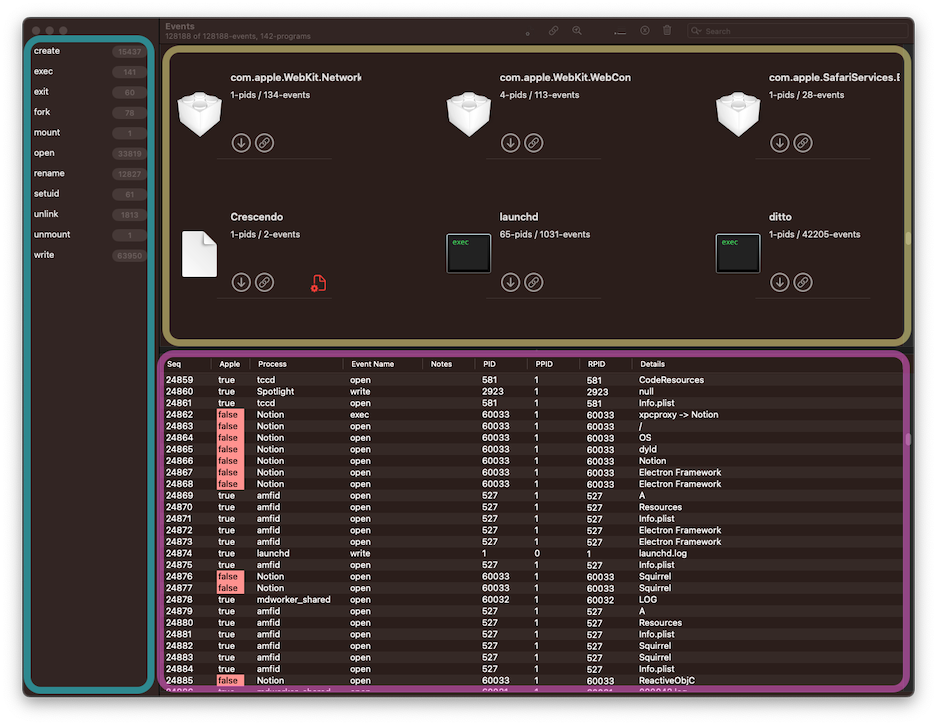
Task: Select the com.apple.WebKit.WebCon block icon
Action: pos(468,114)
